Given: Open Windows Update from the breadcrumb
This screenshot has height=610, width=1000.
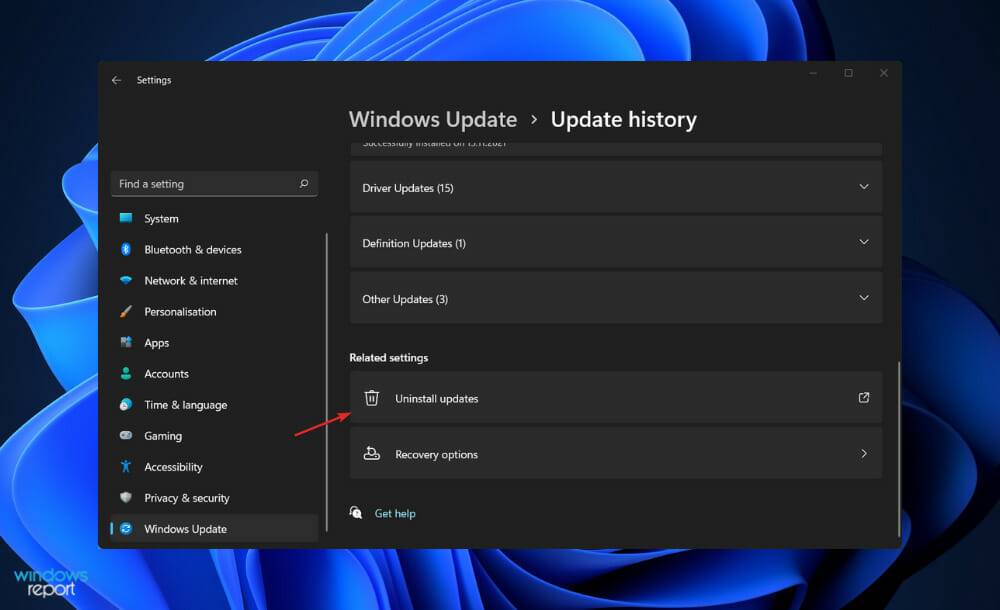Looking at the screenshot, I should 433,119.
